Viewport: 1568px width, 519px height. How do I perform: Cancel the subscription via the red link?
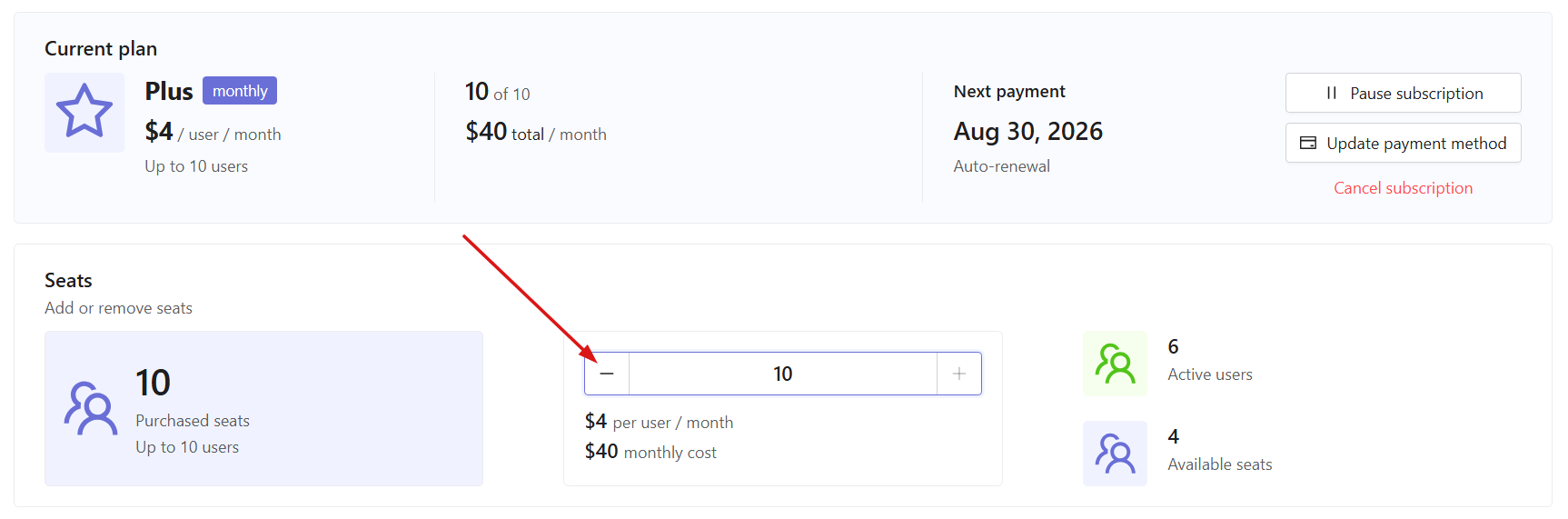pos(1404,188)
